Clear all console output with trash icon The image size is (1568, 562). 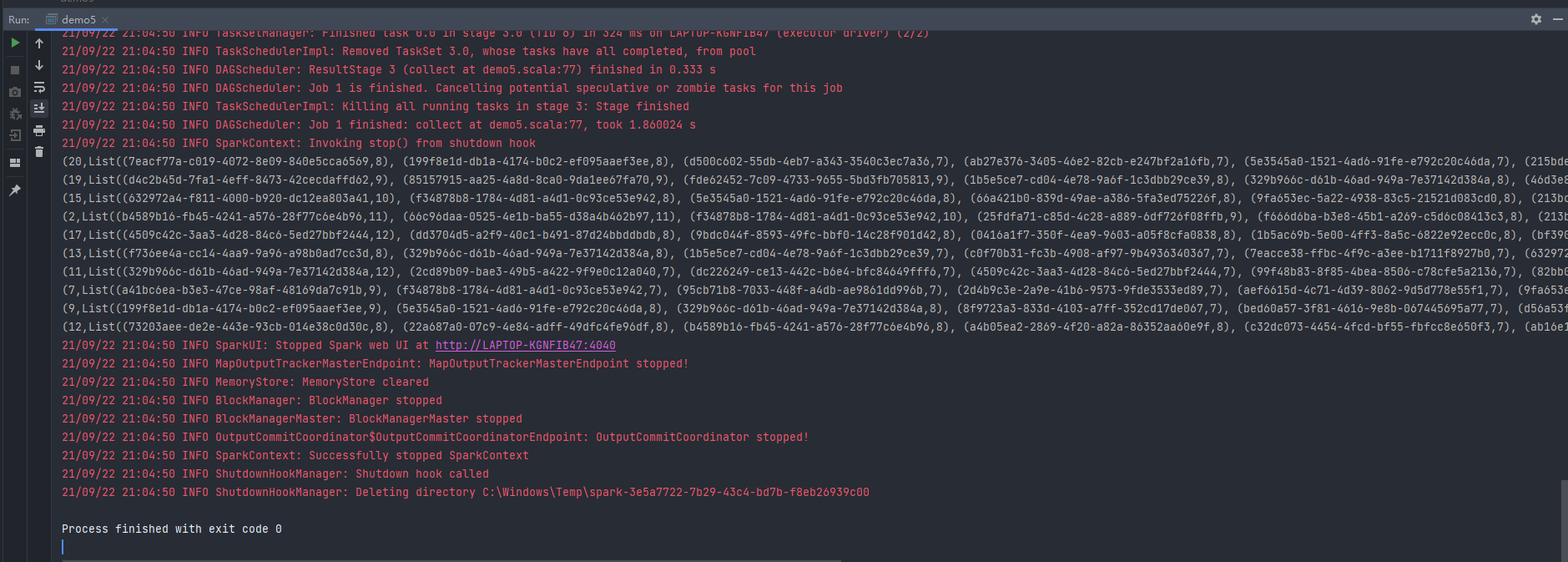pos(39,152)
